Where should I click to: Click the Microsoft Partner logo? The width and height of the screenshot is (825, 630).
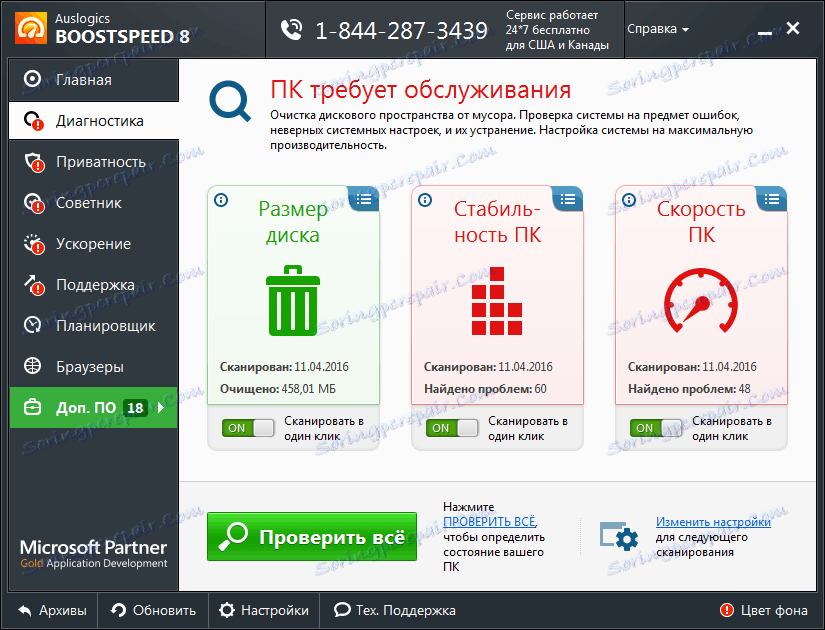pos(94,554)
